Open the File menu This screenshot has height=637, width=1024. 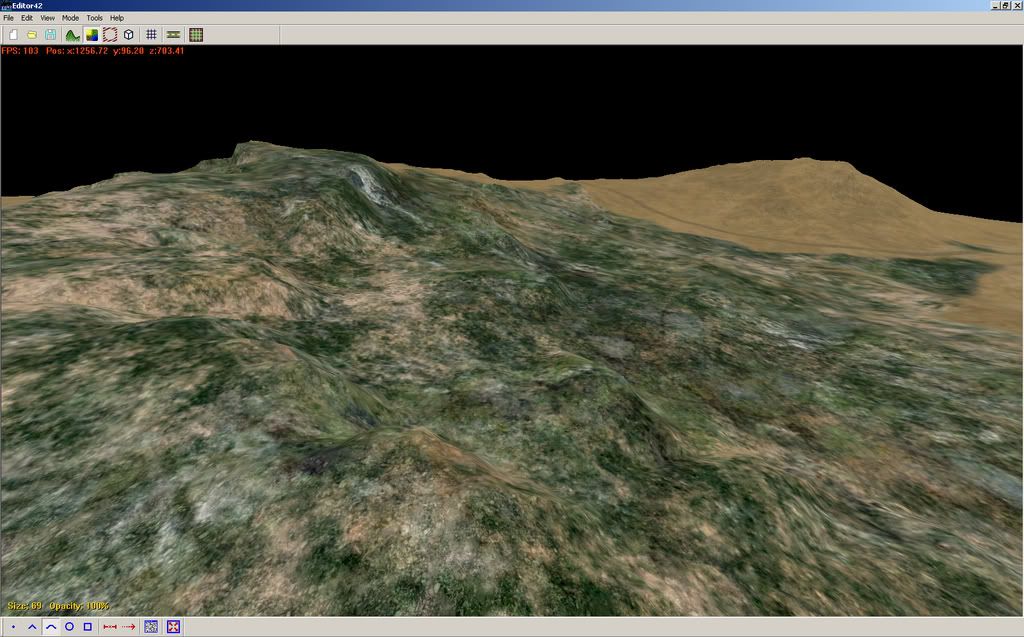9,18
